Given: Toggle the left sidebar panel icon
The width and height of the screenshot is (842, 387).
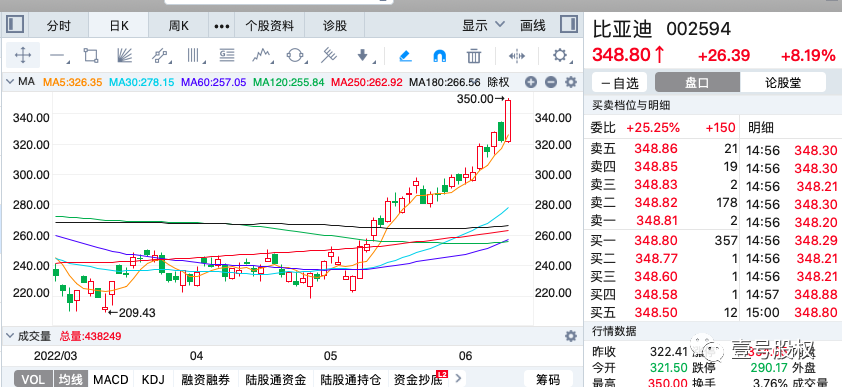Looking at the screenshot, I should pyautogui.click(x=14, y=25).
